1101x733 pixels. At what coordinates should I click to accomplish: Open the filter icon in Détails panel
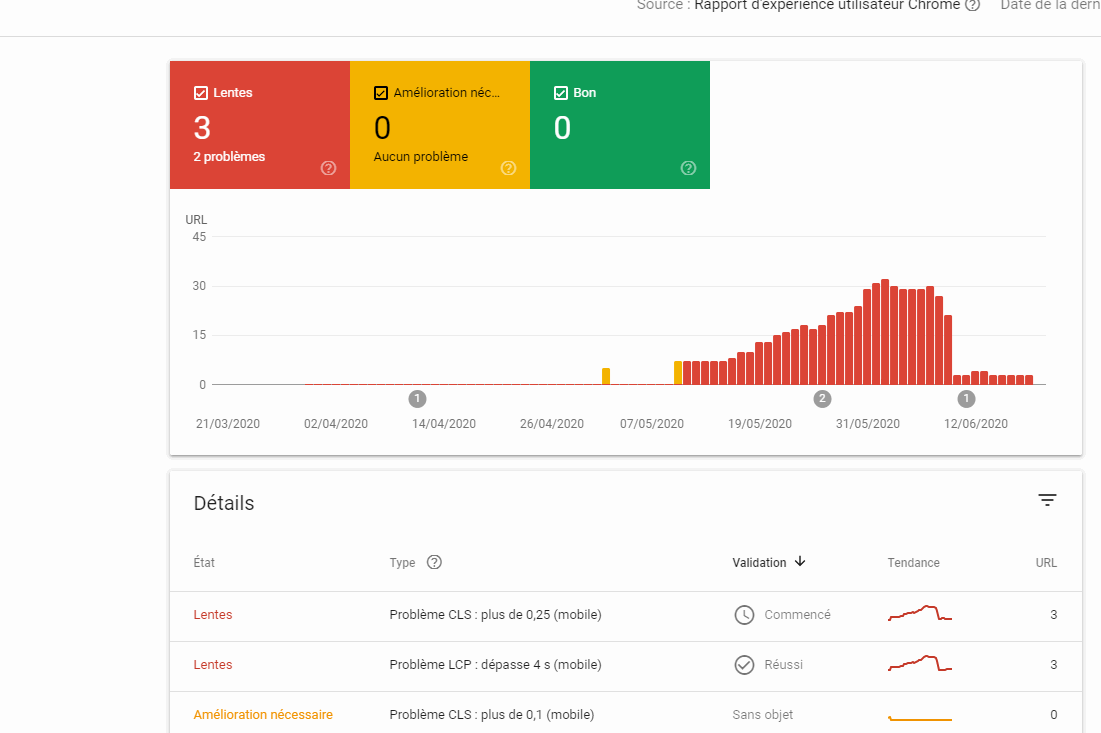coord(1047,499)
